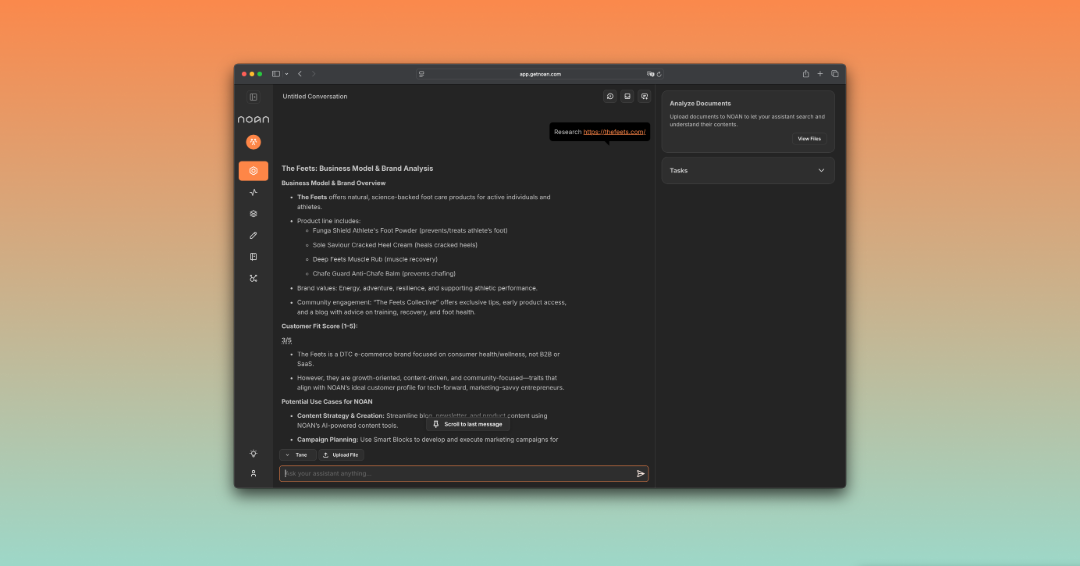Viewport: 1080px width, 566px height.
Task: Open a new Safari tab with plus
Action: pos(820,74)
